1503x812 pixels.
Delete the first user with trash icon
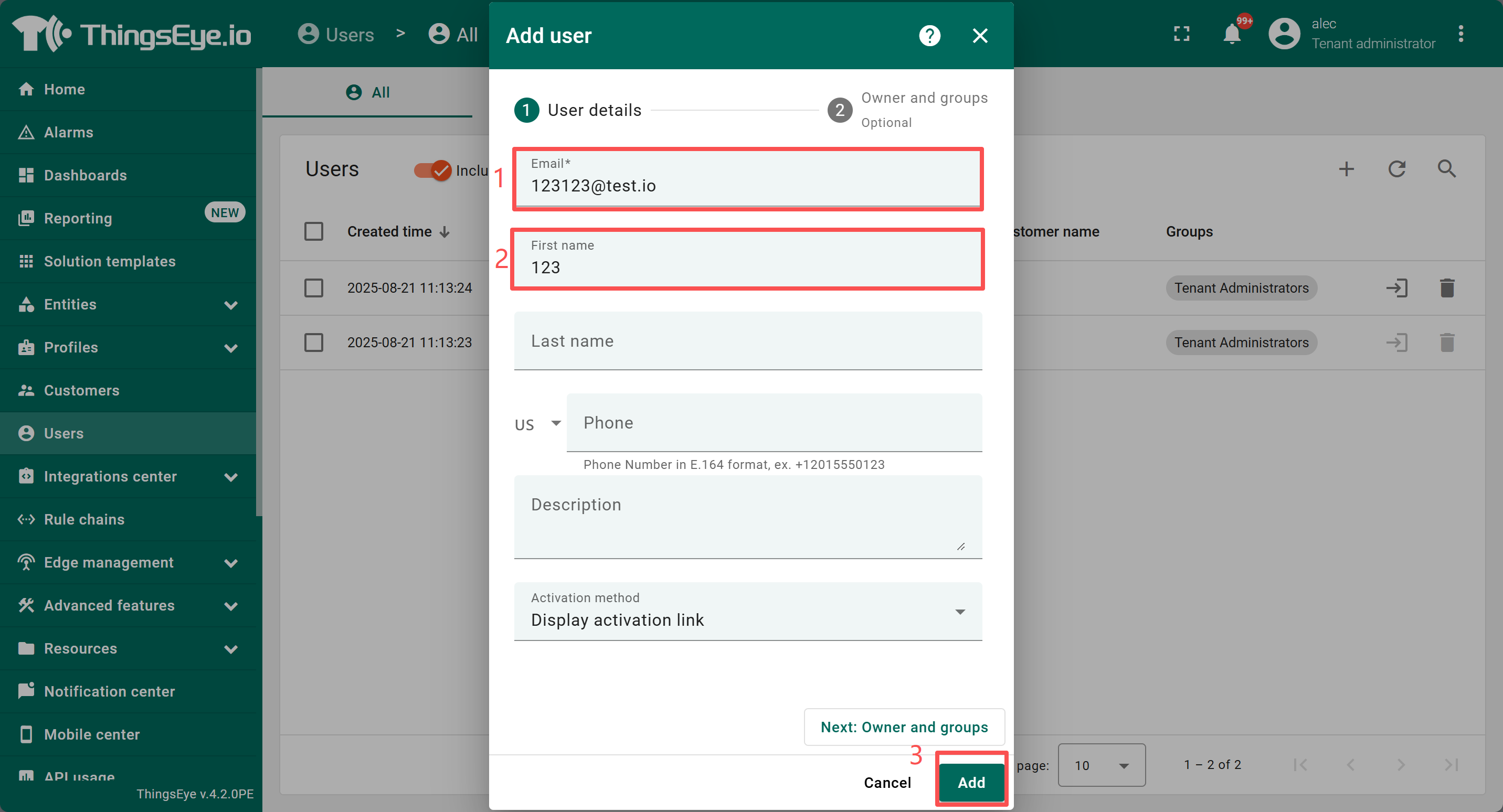[1446, 288]
